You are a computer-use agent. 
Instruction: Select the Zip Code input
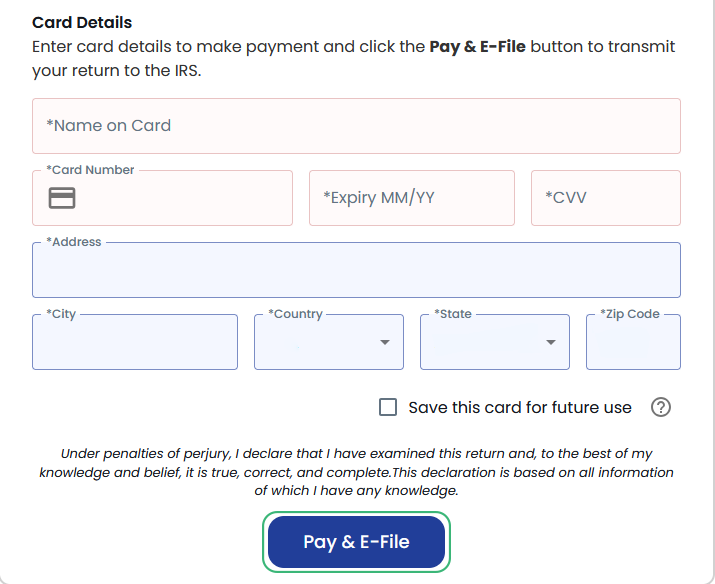[633, 343]
